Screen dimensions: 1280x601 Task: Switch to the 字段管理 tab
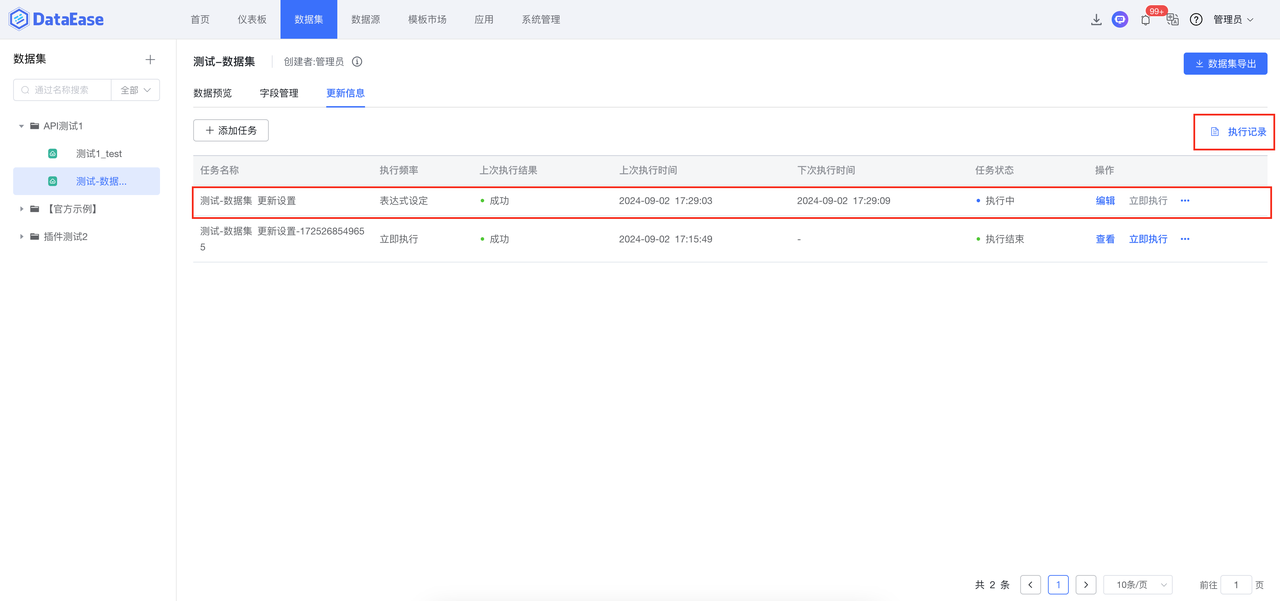[x=281, y=92]
